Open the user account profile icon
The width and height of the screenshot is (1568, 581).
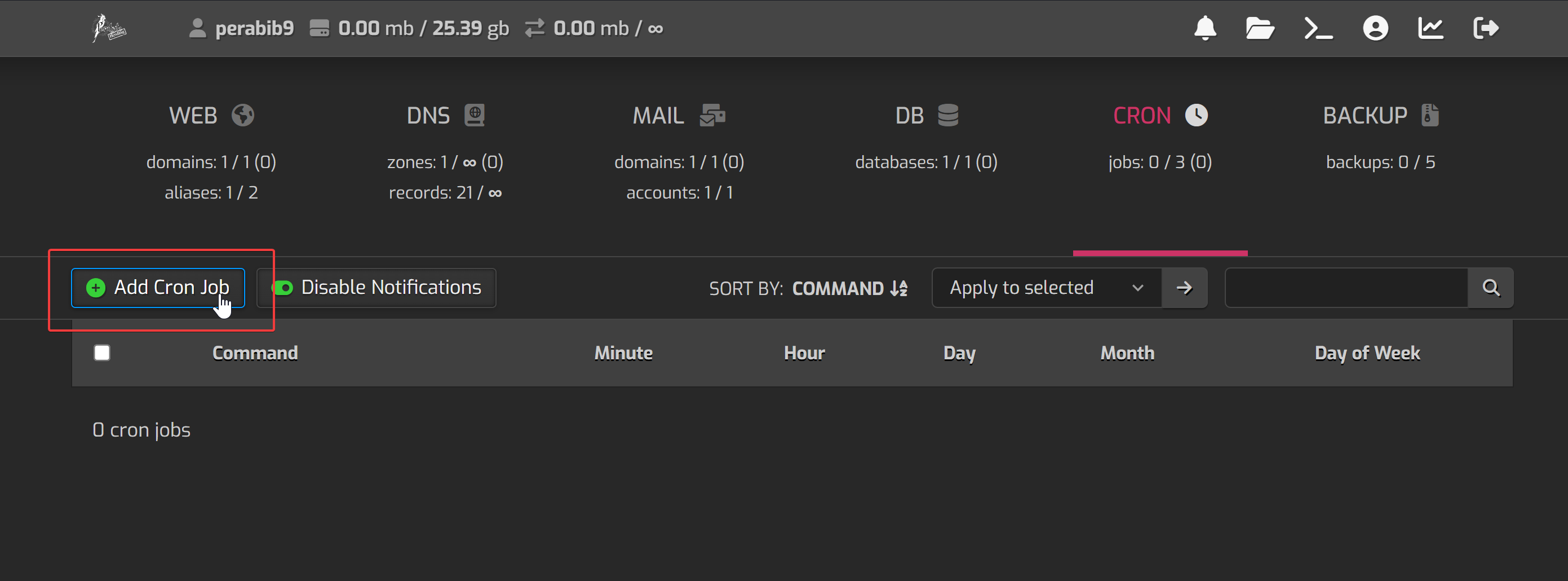(x=1375, y=29)
